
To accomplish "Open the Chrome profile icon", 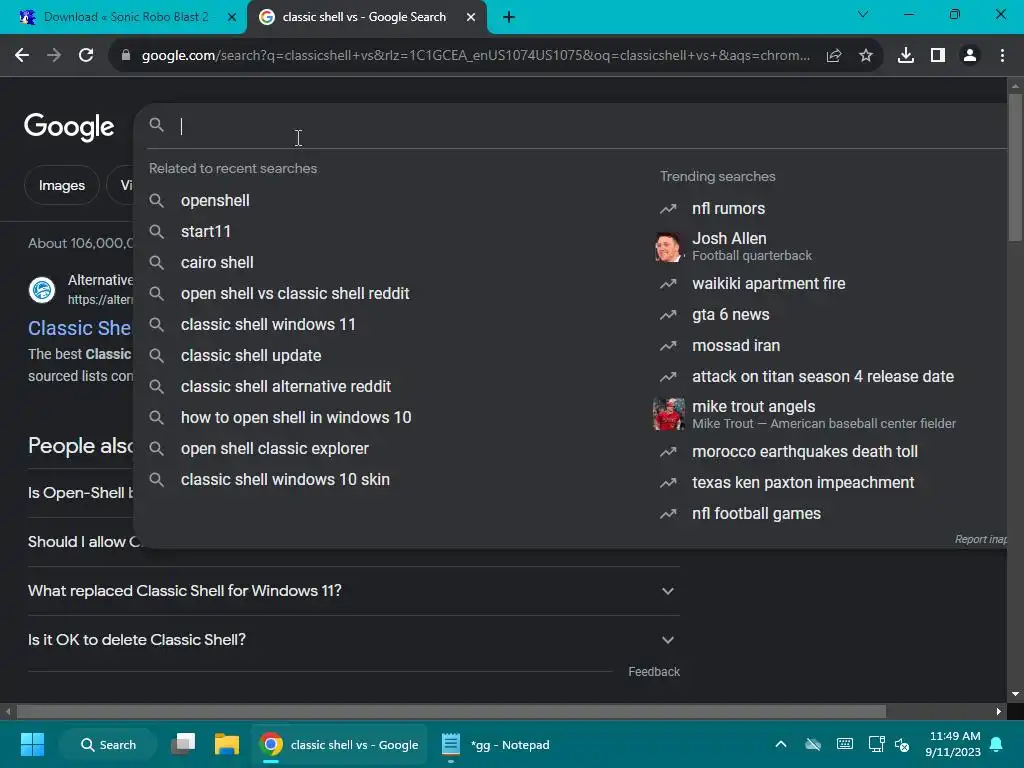I will tap(970, 56).
